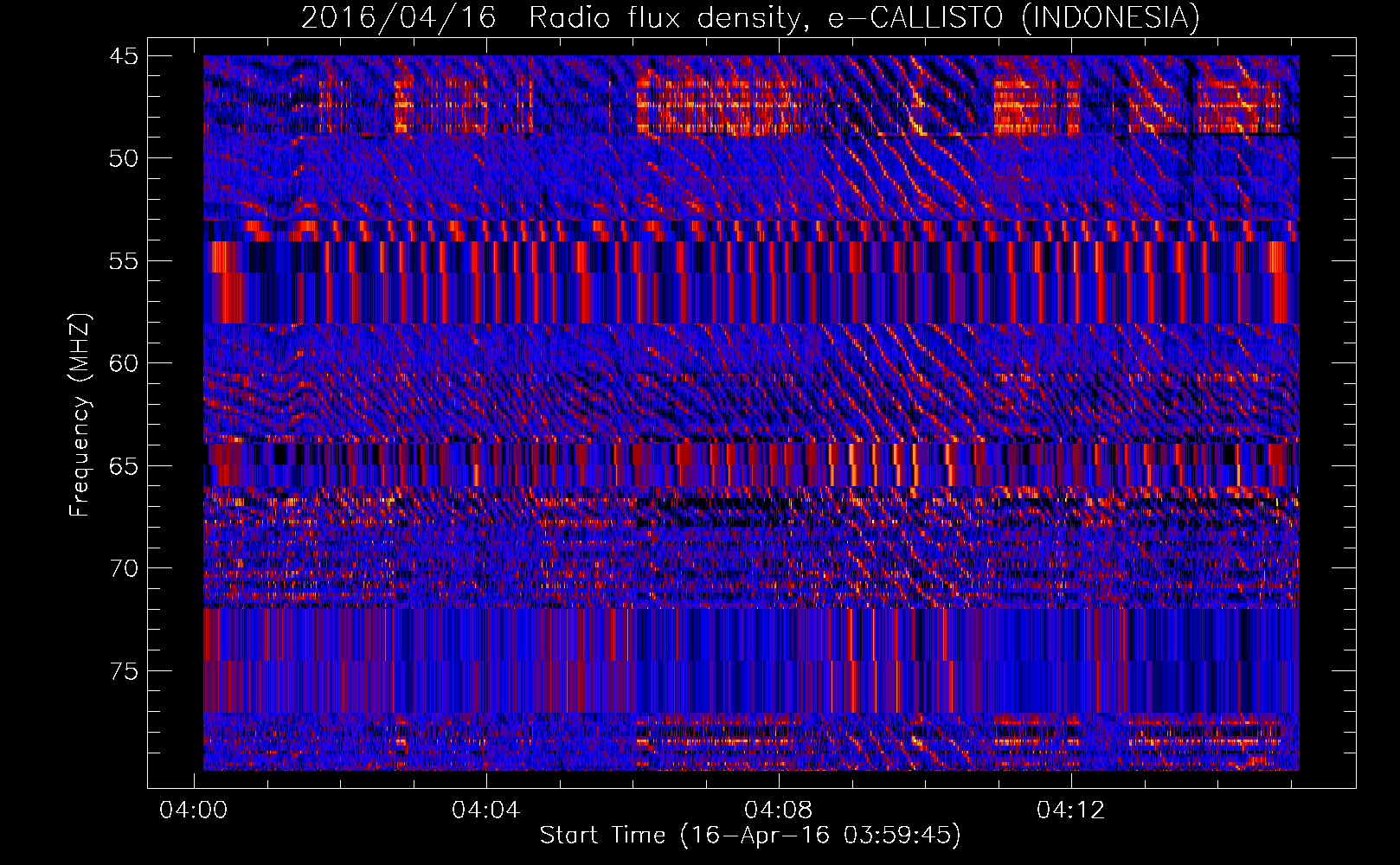Click the '04:04' time tick label
The height and width of the screenshot is (865, 1400).
click(486, 810)
